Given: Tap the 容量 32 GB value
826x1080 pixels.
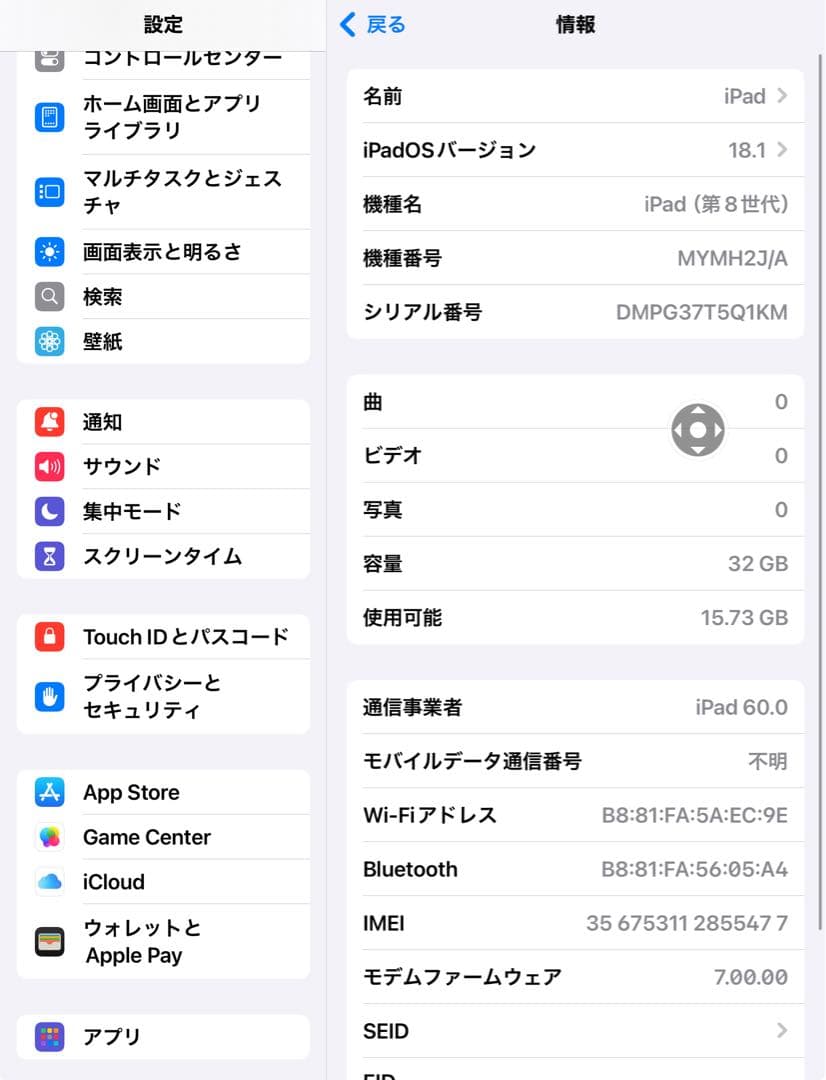Looking at the screenshot, I should tap(758, 563).
